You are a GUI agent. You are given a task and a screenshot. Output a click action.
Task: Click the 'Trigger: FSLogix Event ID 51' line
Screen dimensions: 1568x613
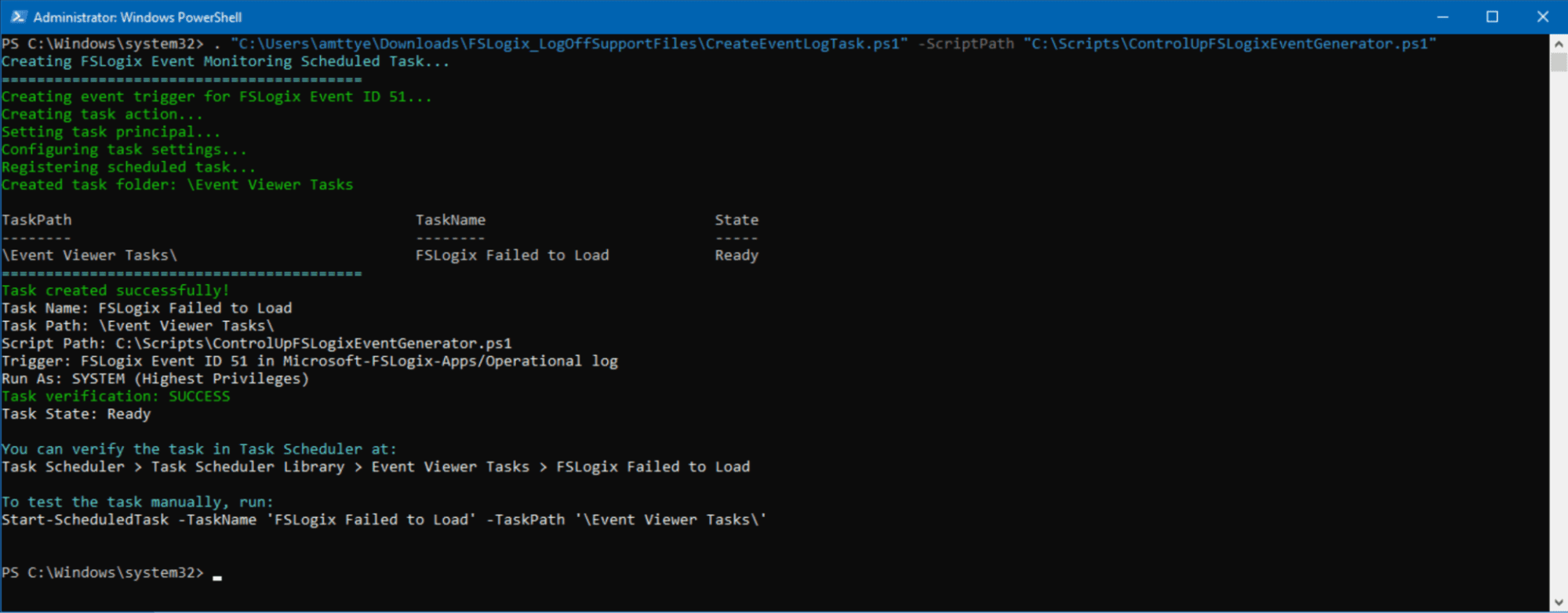309,361
